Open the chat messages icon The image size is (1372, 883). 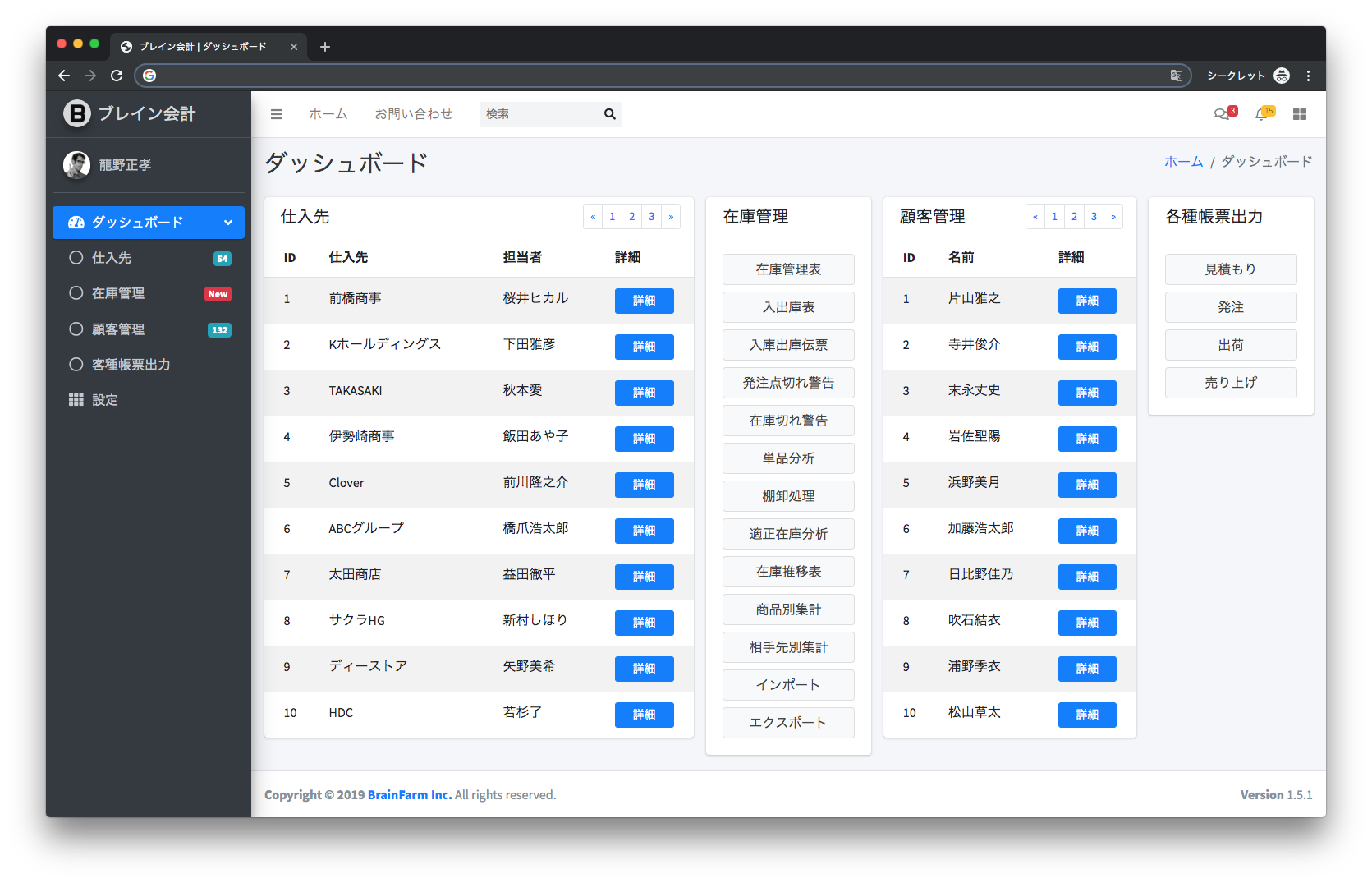(1222, 114)
